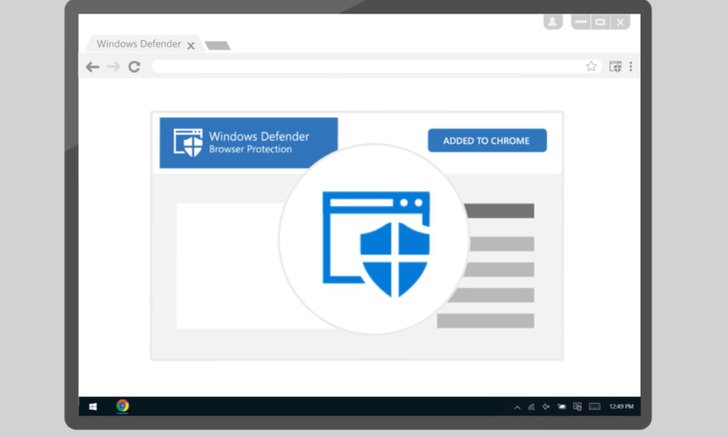Click the battery icon in the tray
The width and height of the screenshot is (728, 437).
pos(562,407)
